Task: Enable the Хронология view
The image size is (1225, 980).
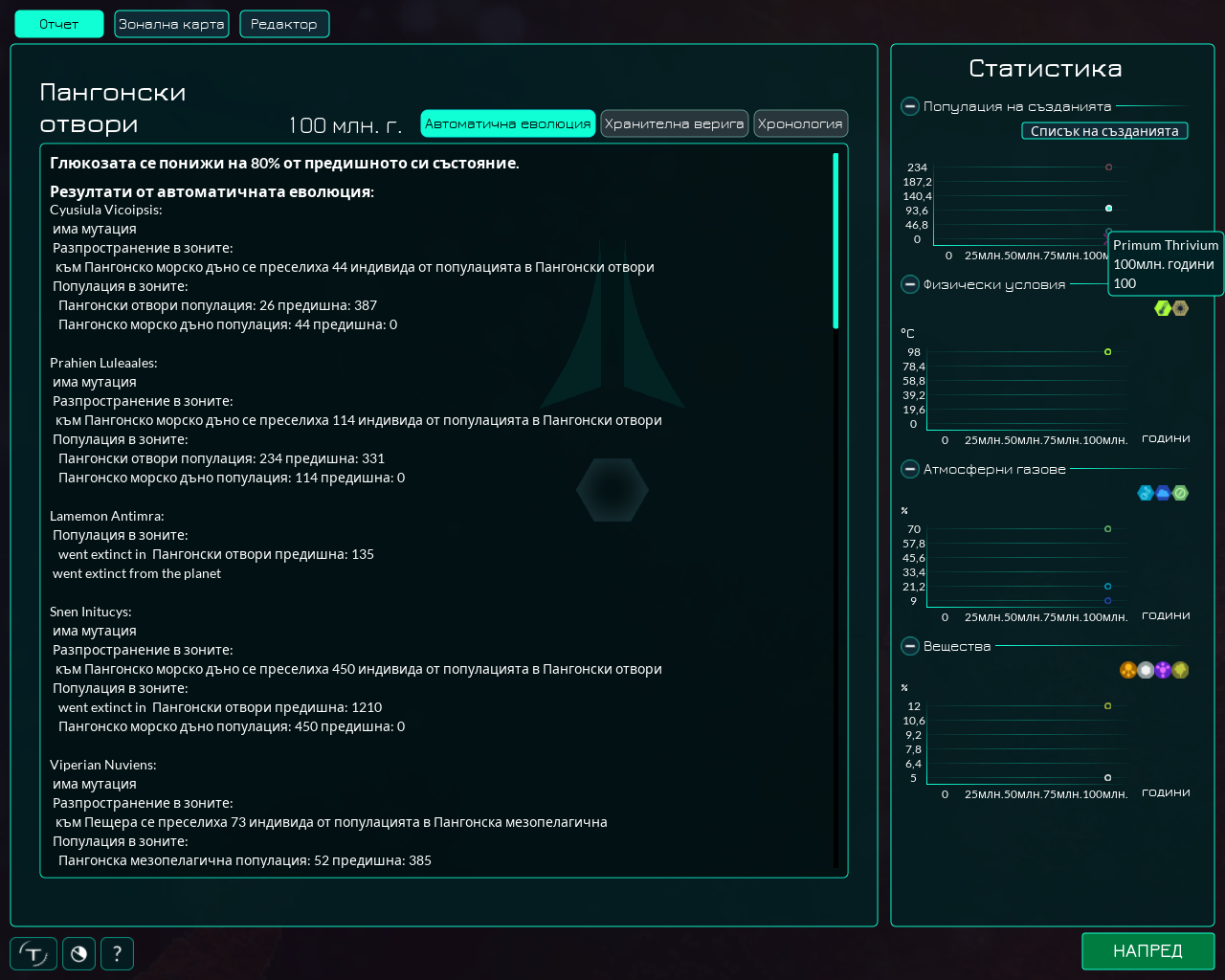Action: click(x=801, y=123)
